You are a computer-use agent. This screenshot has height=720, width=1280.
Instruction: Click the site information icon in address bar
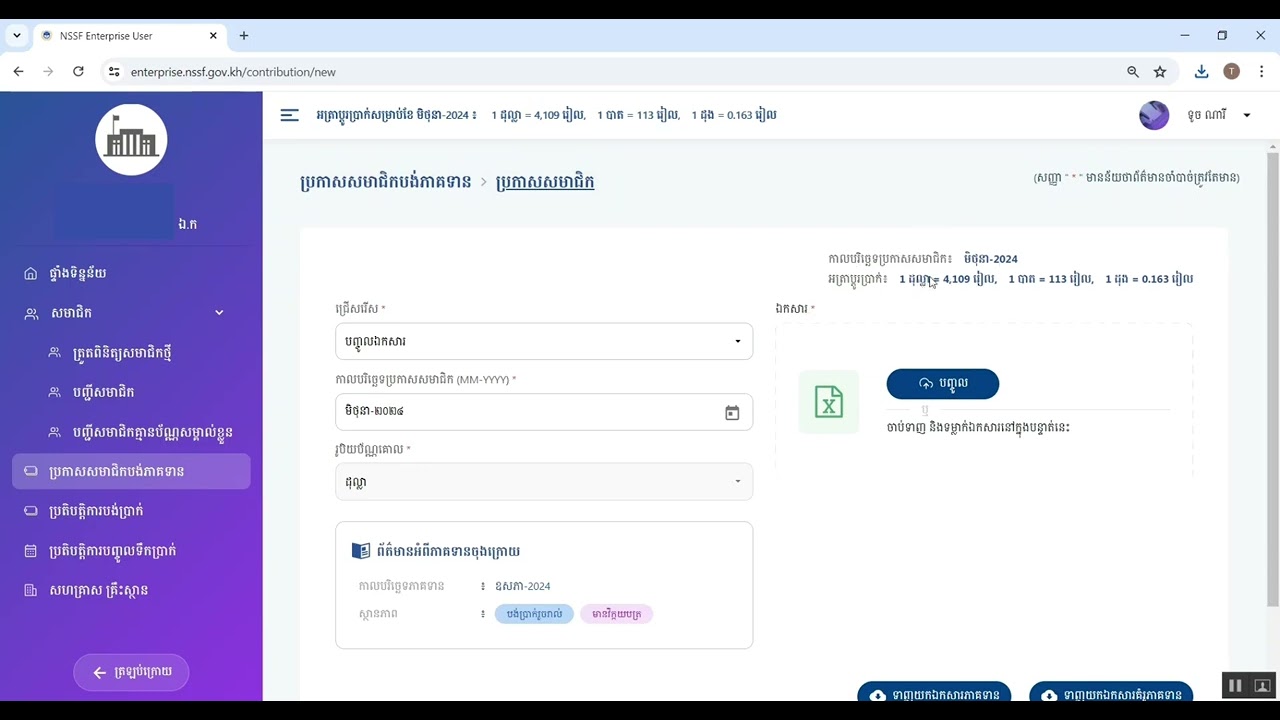coord(114,72)
